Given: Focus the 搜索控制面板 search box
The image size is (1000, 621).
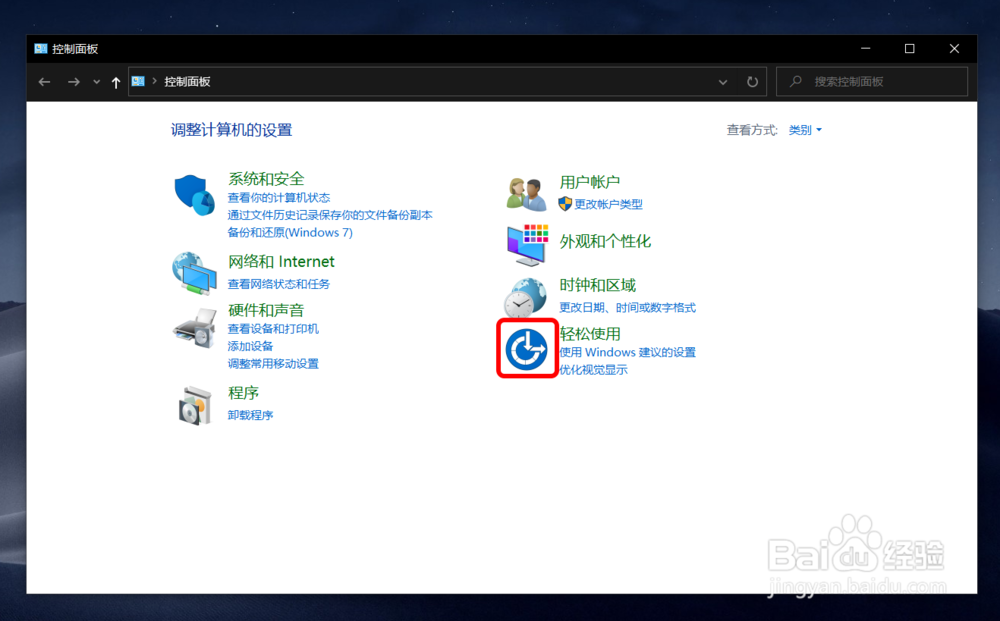Looking at the screenshot, I should 872,82.
